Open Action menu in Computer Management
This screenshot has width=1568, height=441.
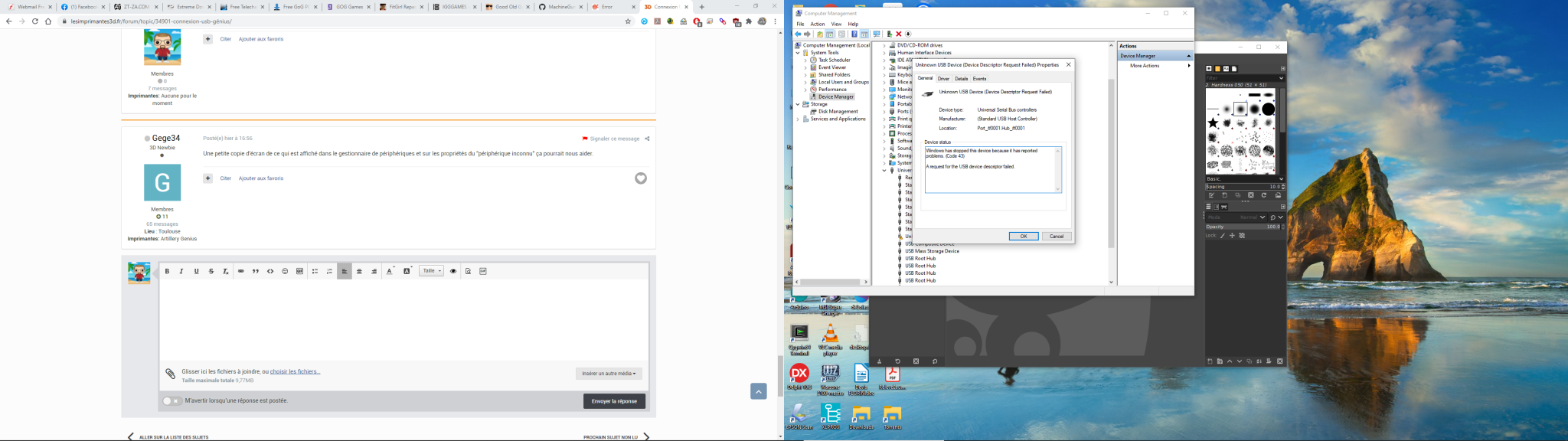pyautogui.click(x=818, y=24)
